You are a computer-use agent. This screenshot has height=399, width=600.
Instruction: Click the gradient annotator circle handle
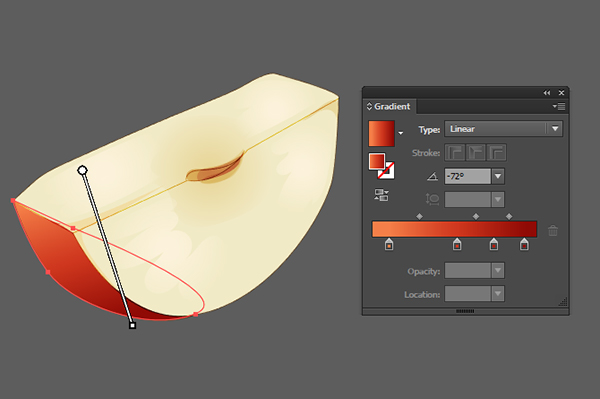click(x=82, y=170)
